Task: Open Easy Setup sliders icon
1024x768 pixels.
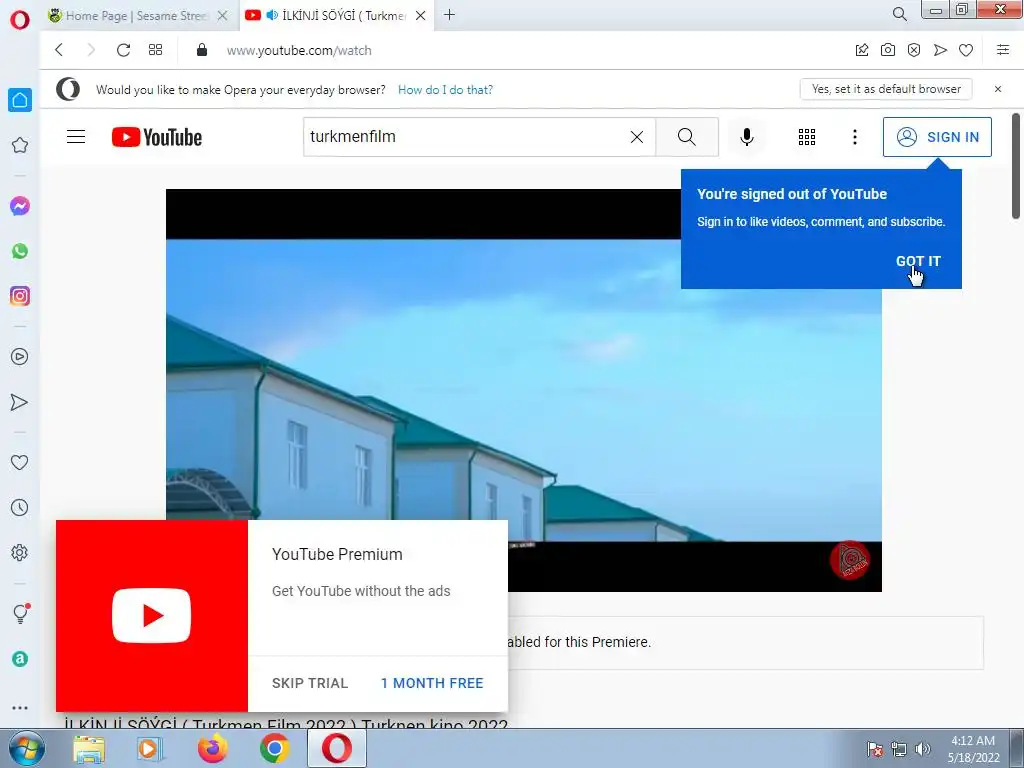Action: [1003, 50]
